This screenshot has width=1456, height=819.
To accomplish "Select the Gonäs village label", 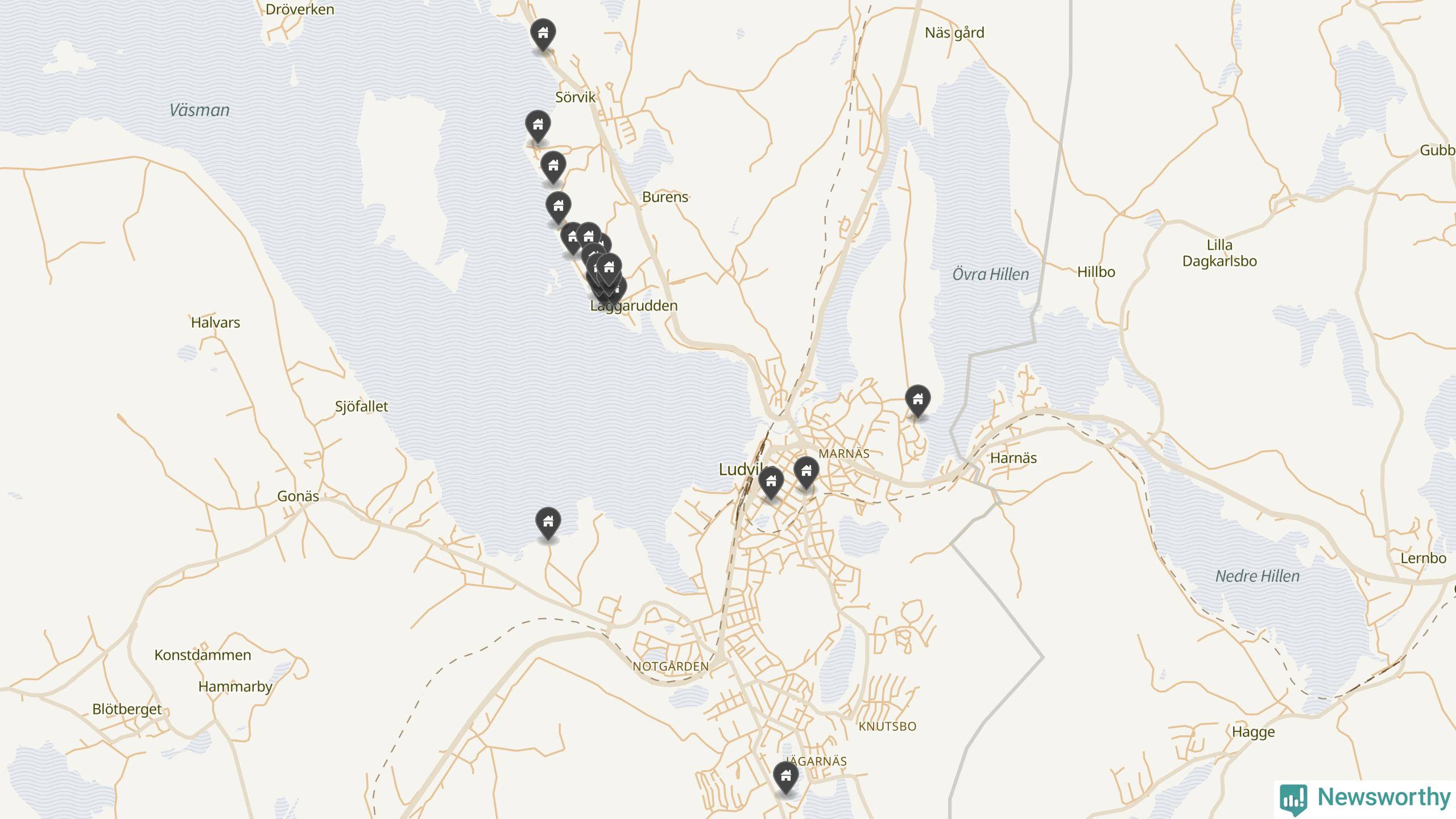I will tap(298, 496).
